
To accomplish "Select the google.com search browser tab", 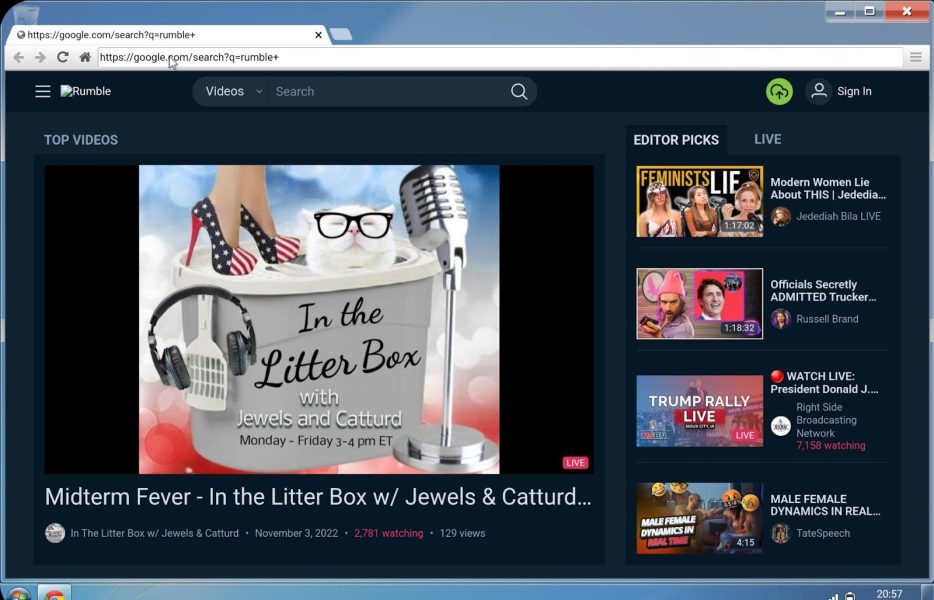I will [166, 35].
